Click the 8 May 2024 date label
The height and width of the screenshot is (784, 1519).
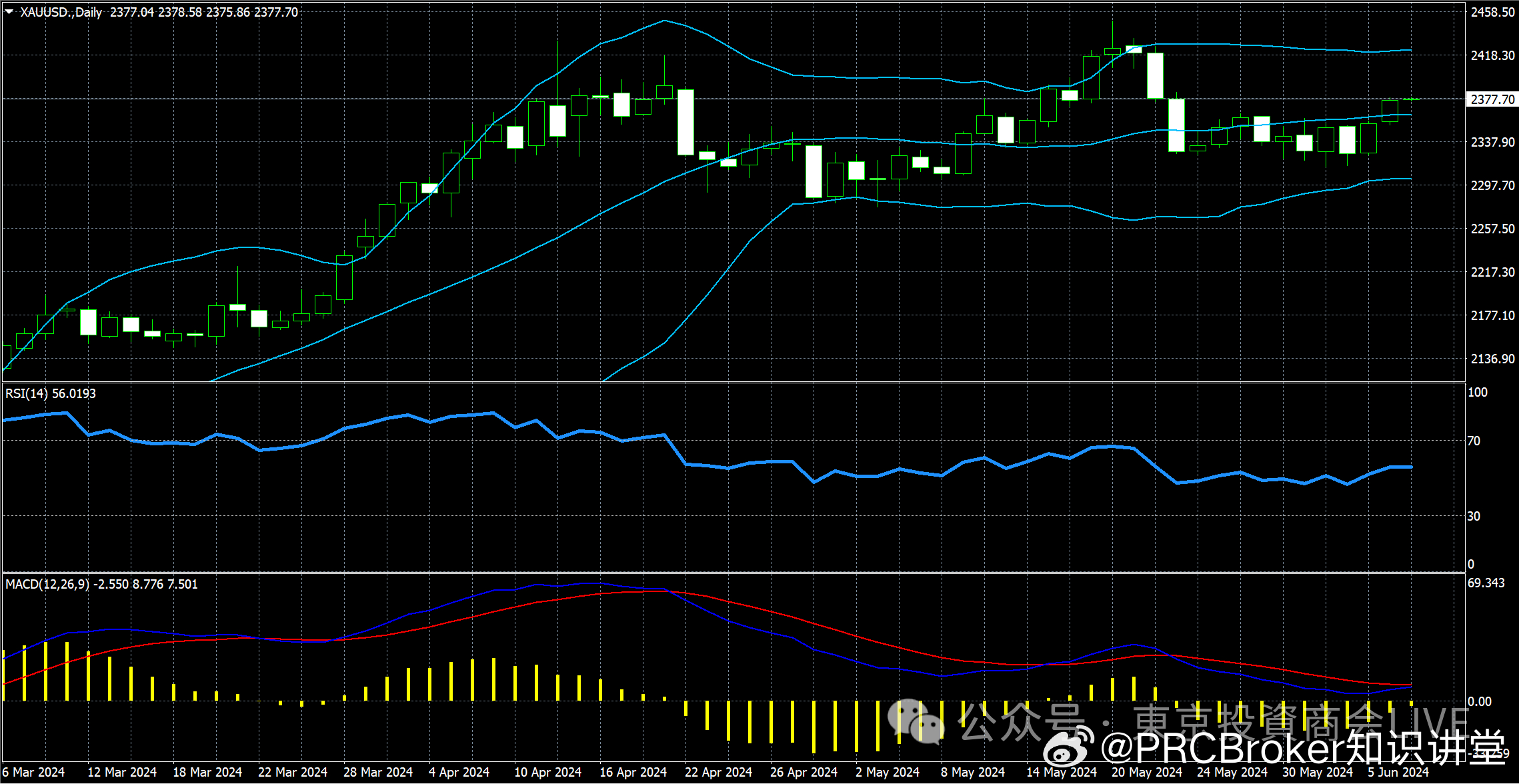pos(973,772)
